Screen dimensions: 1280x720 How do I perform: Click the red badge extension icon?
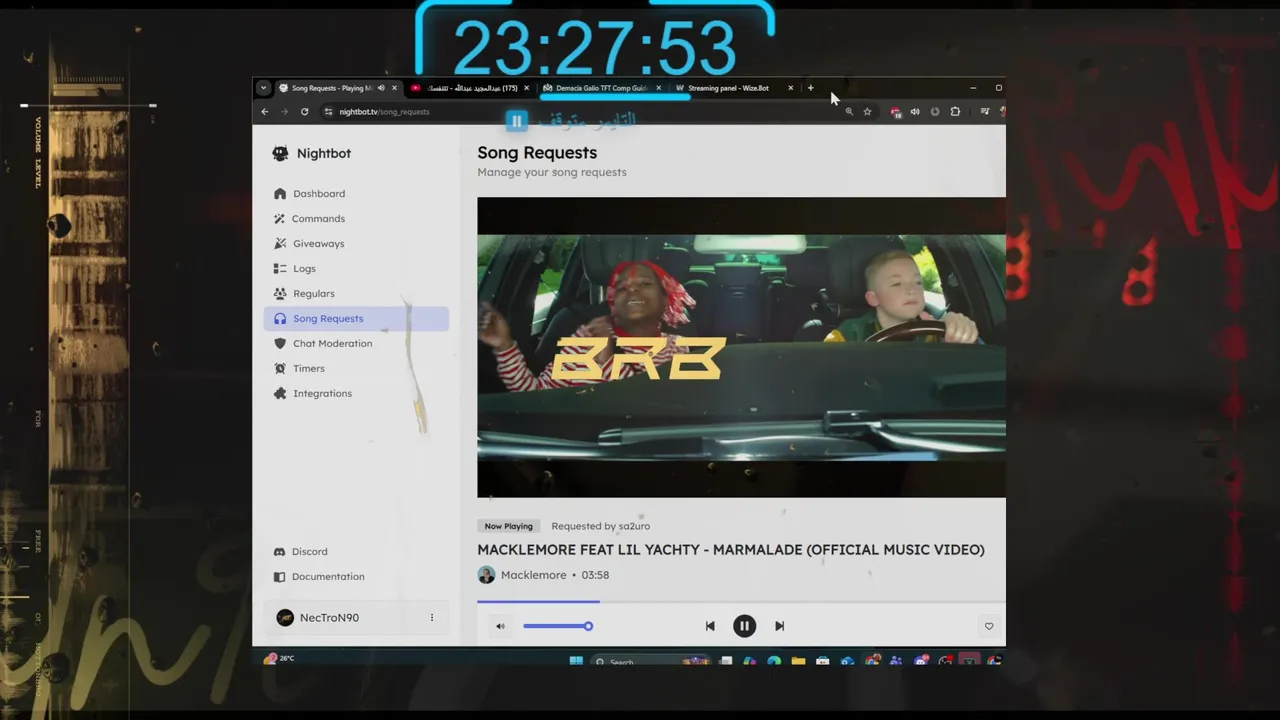pos(895,111)
